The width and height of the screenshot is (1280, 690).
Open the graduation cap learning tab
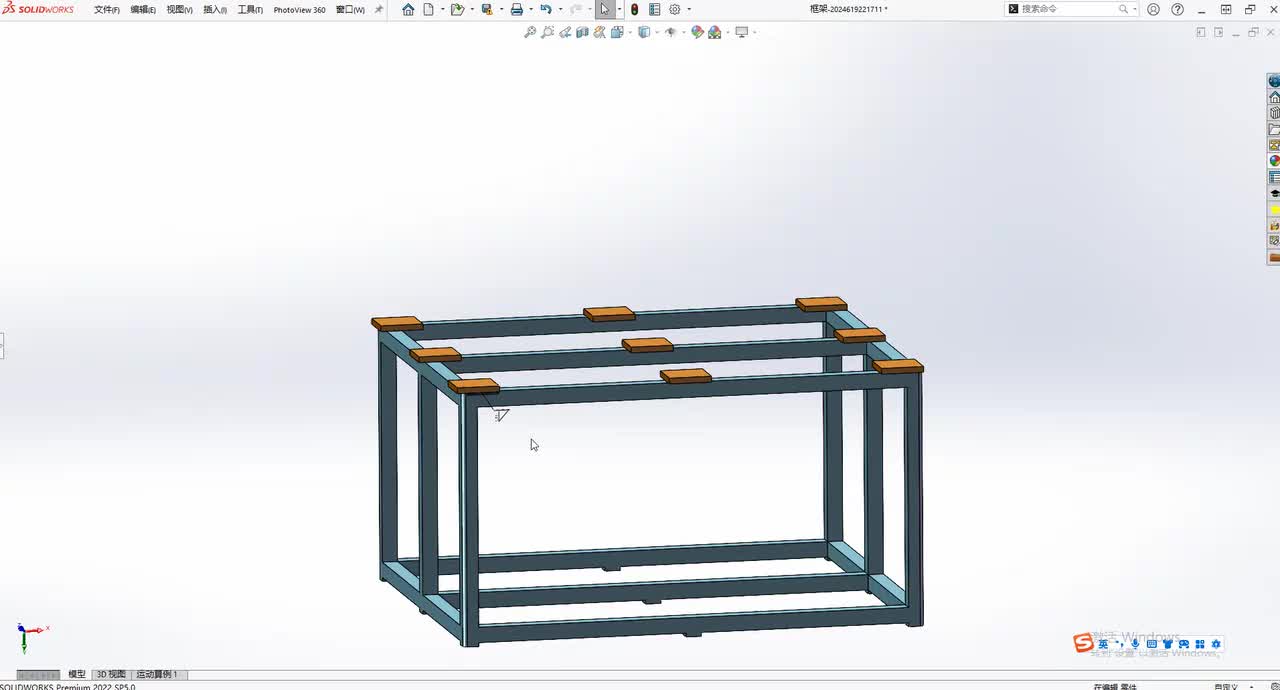coord(1274,194)
